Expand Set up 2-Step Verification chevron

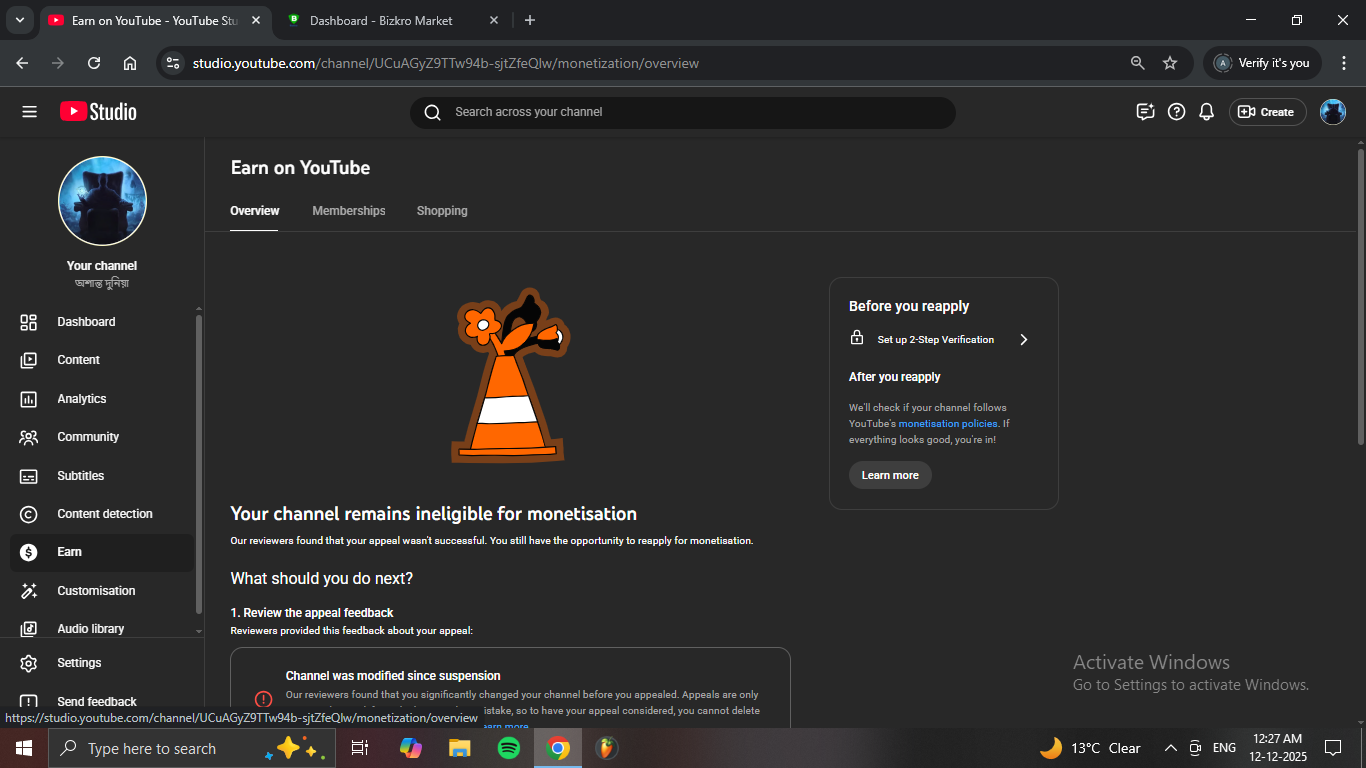[1023, 340]
